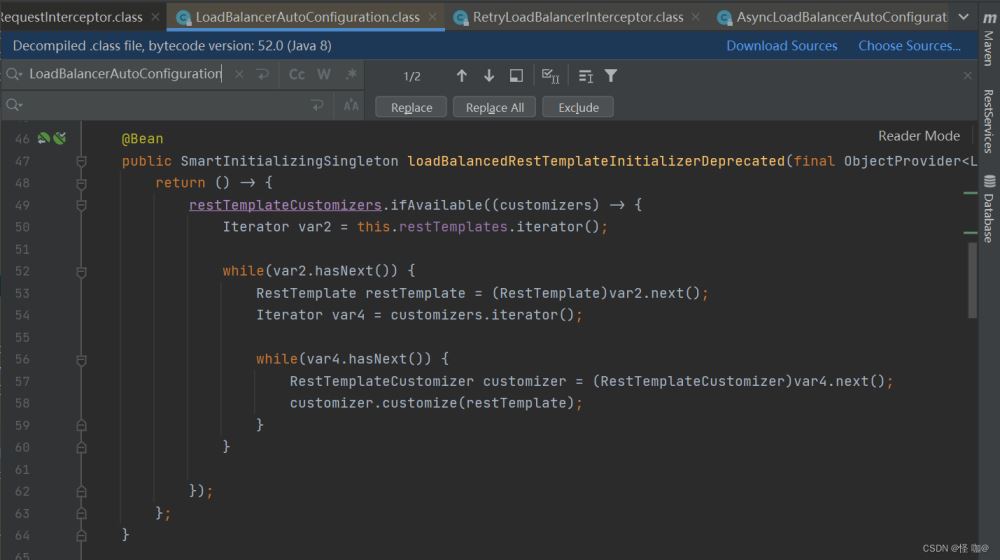Open search results in Find window icon
The height and width of the screenshot is (560, 1000).
(x=516, y=76)
